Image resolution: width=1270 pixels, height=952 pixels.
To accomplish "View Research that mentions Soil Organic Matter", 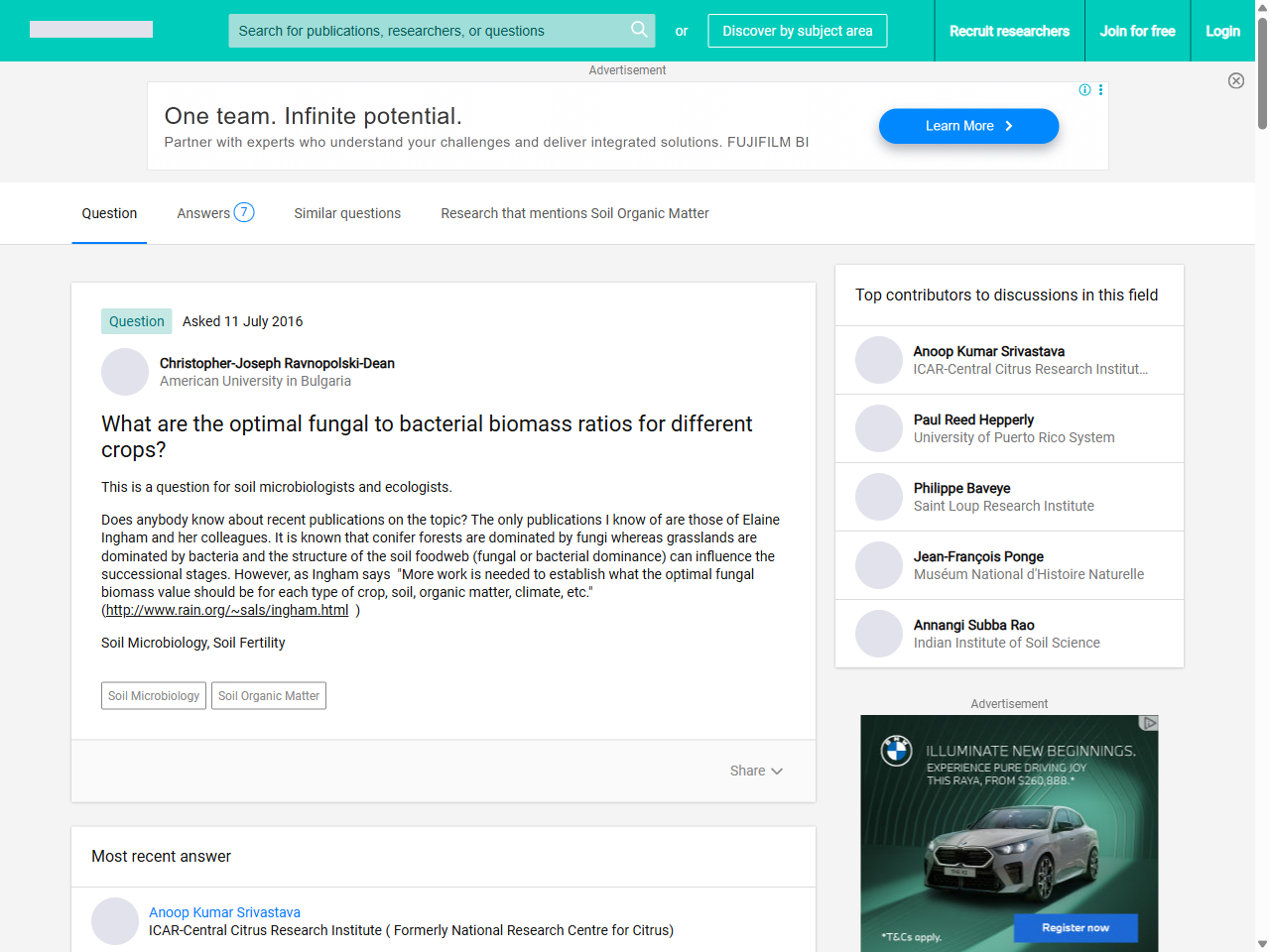I will tap(574, 213).
